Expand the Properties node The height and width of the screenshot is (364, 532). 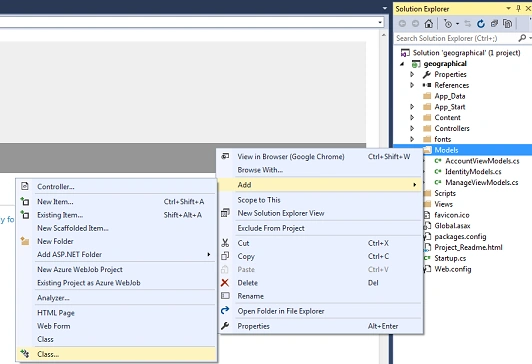point(412,74)
